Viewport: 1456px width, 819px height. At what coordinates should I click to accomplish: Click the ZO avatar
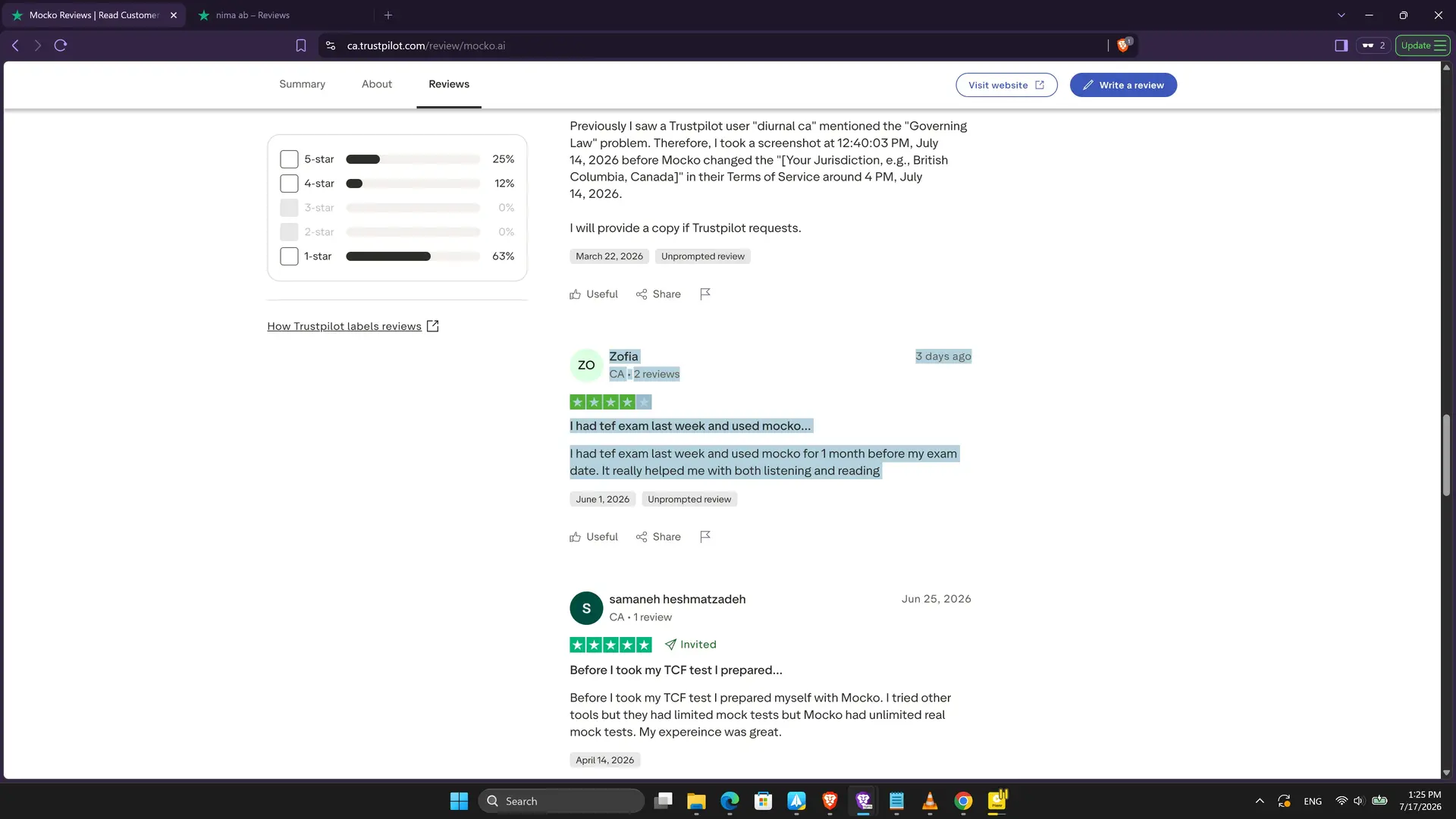click(x=586, y=365)
